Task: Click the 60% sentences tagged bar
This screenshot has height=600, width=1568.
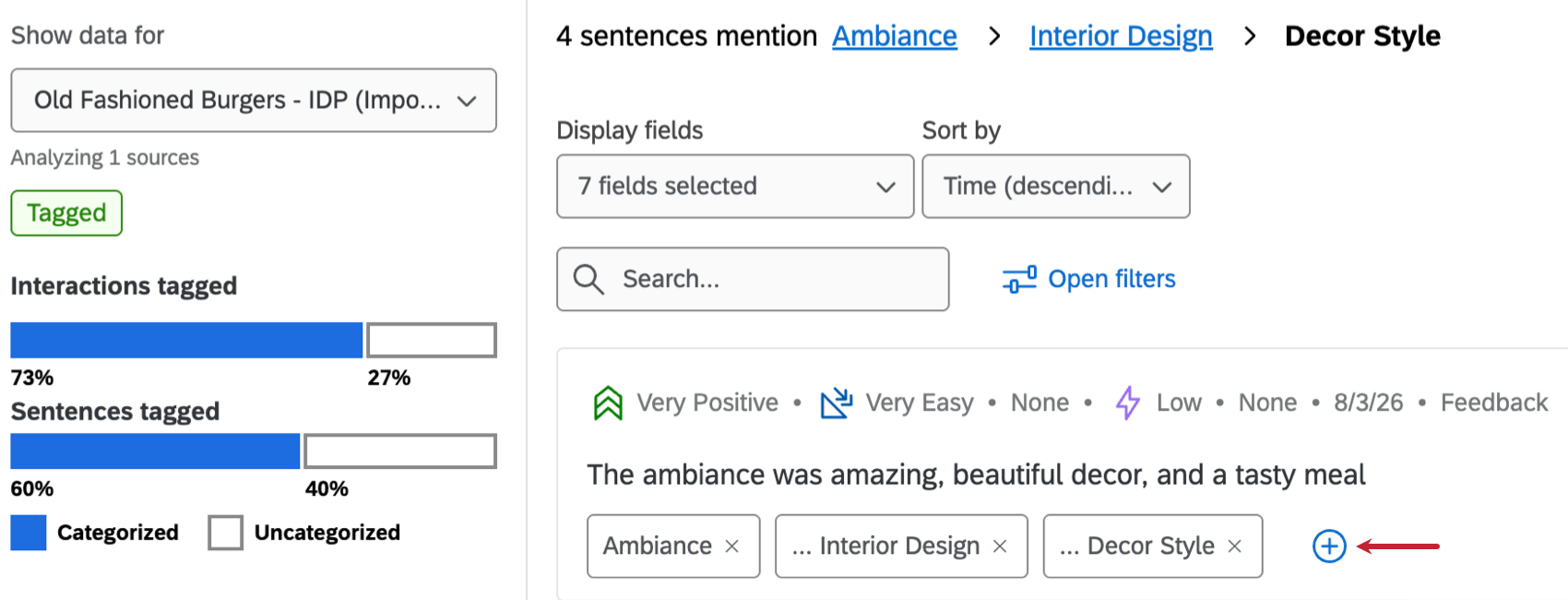Action: 155,451
